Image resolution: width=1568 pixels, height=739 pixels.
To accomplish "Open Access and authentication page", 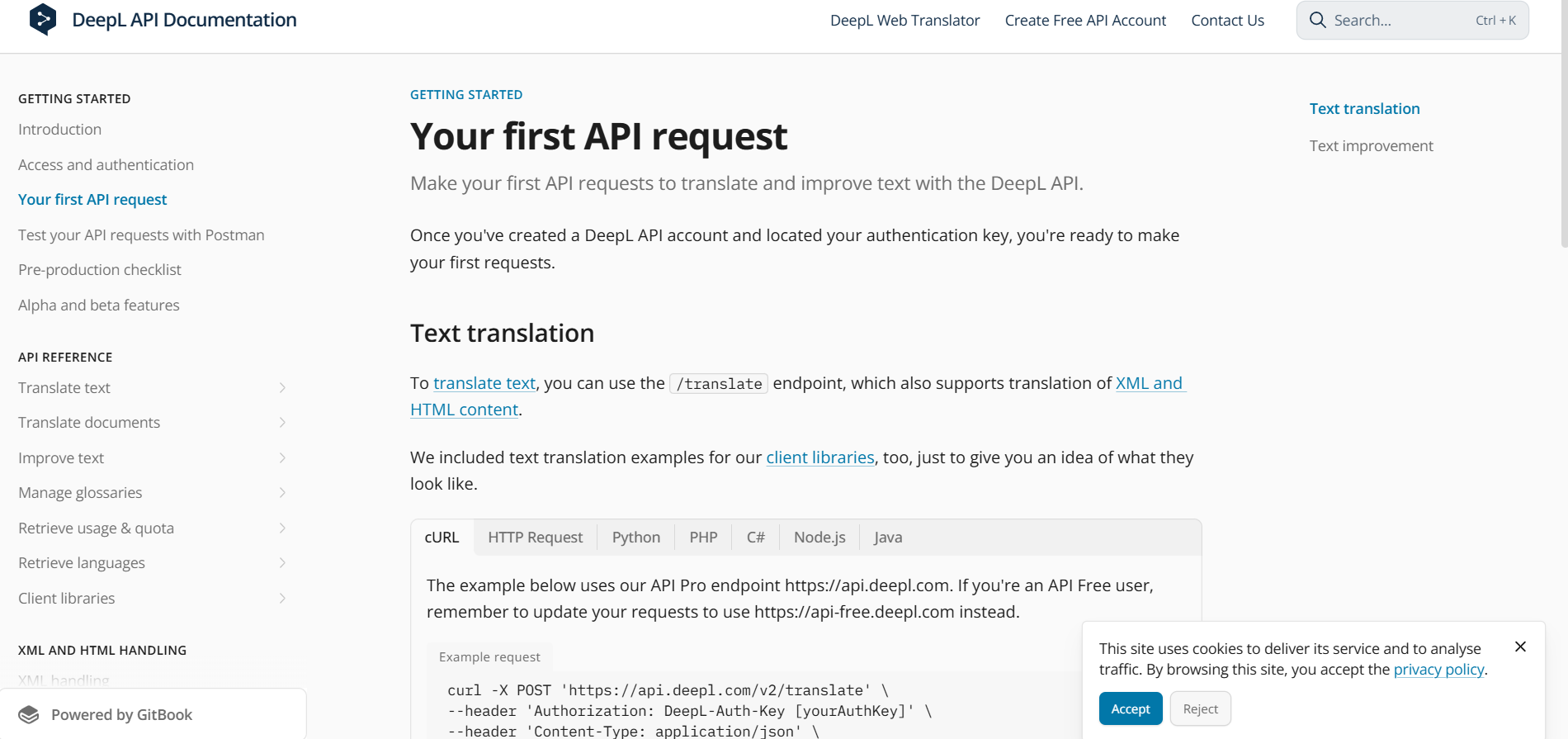I will (106, 165).
